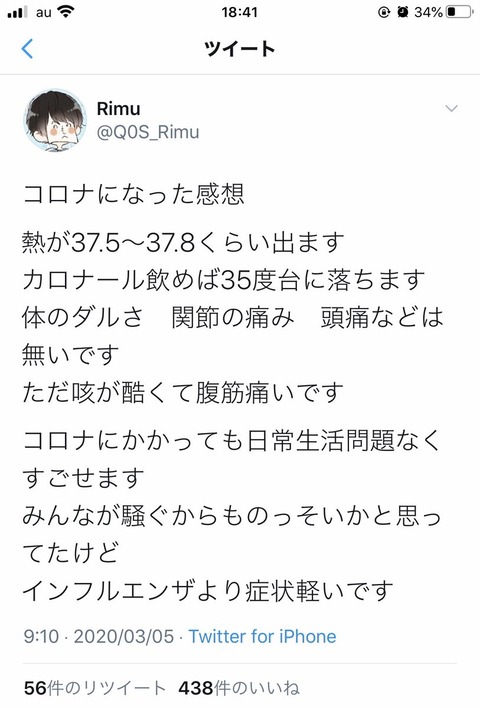Screen dimensions: 480x708
Task: Tap the 18:41 clock in status bar
Action: [x=239, y=12]
